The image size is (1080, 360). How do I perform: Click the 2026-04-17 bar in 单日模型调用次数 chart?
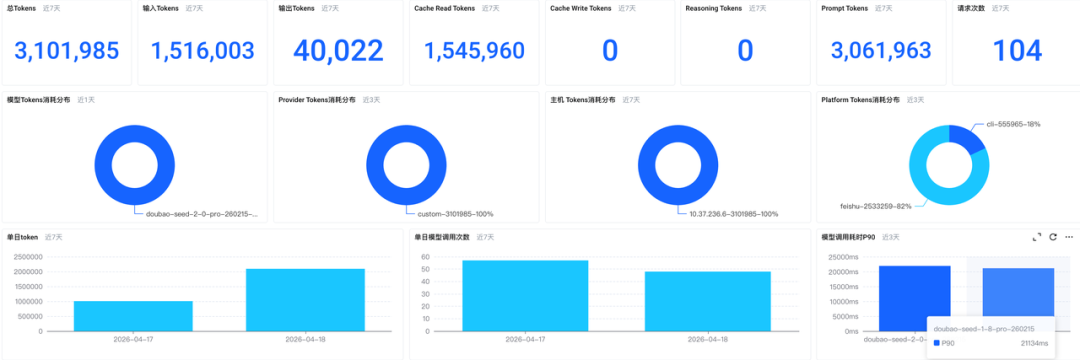pos(525,296)
